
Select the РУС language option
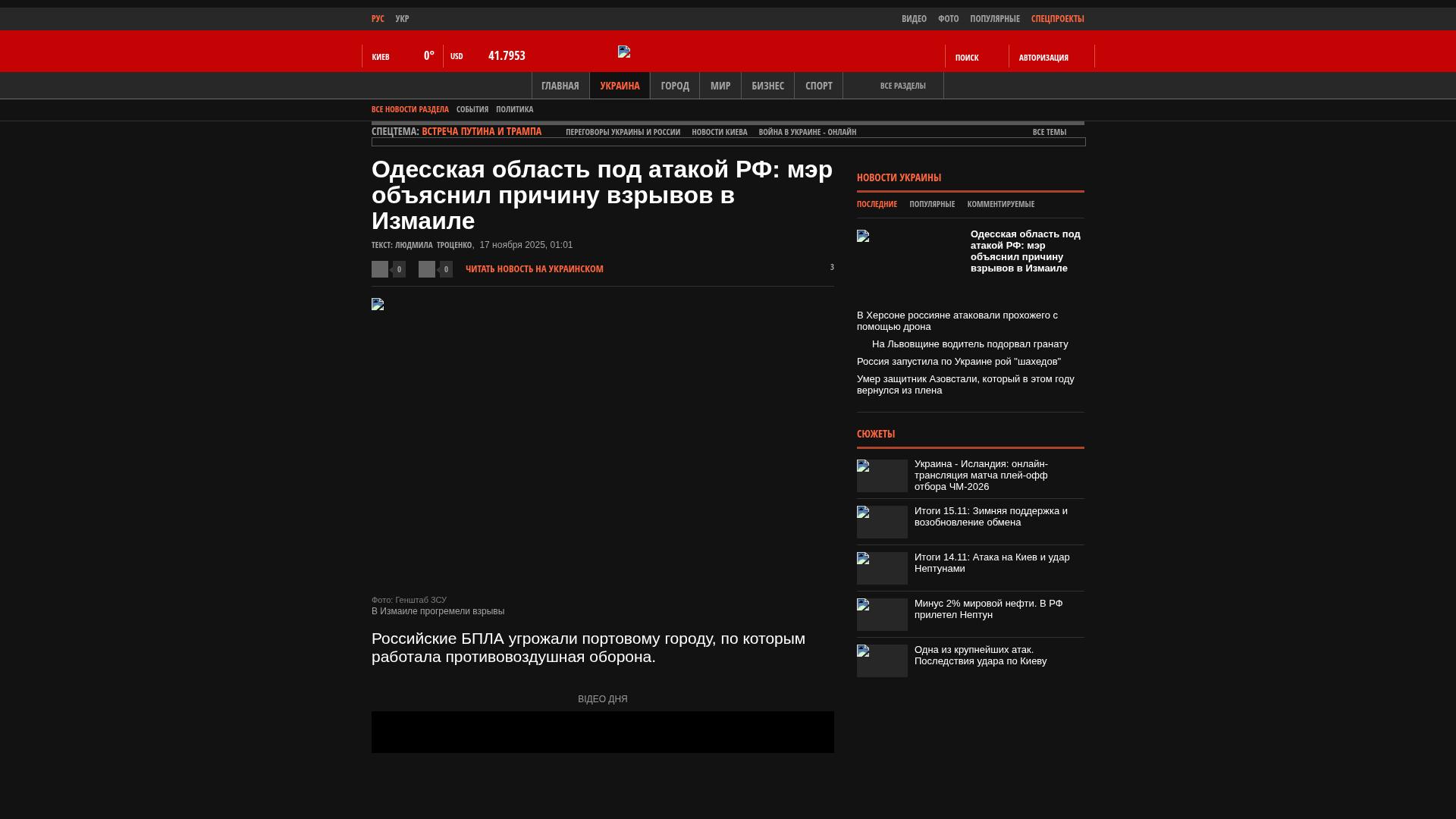click(x=378, y=19)
